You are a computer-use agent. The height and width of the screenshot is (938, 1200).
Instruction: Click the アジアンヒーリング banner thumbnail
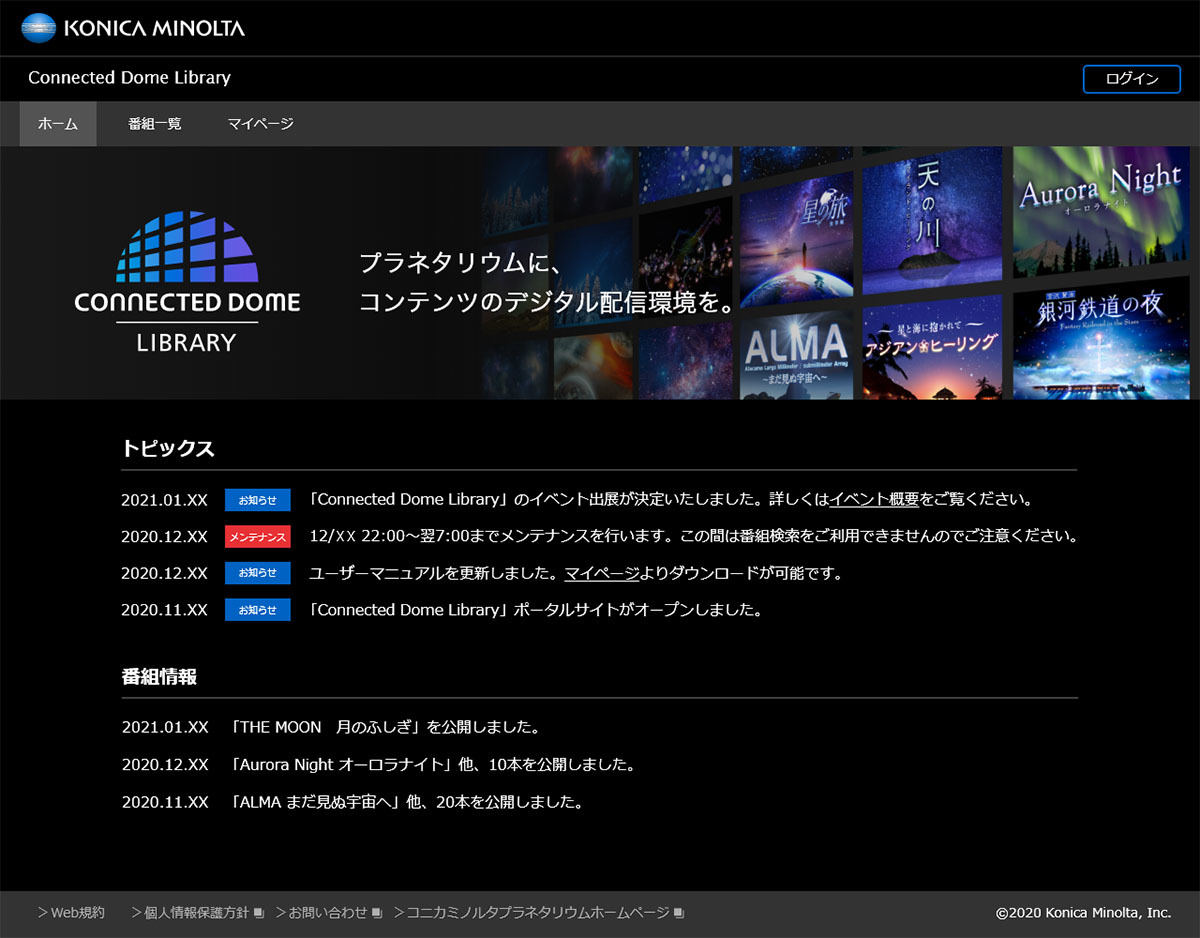tap(932, 348)
